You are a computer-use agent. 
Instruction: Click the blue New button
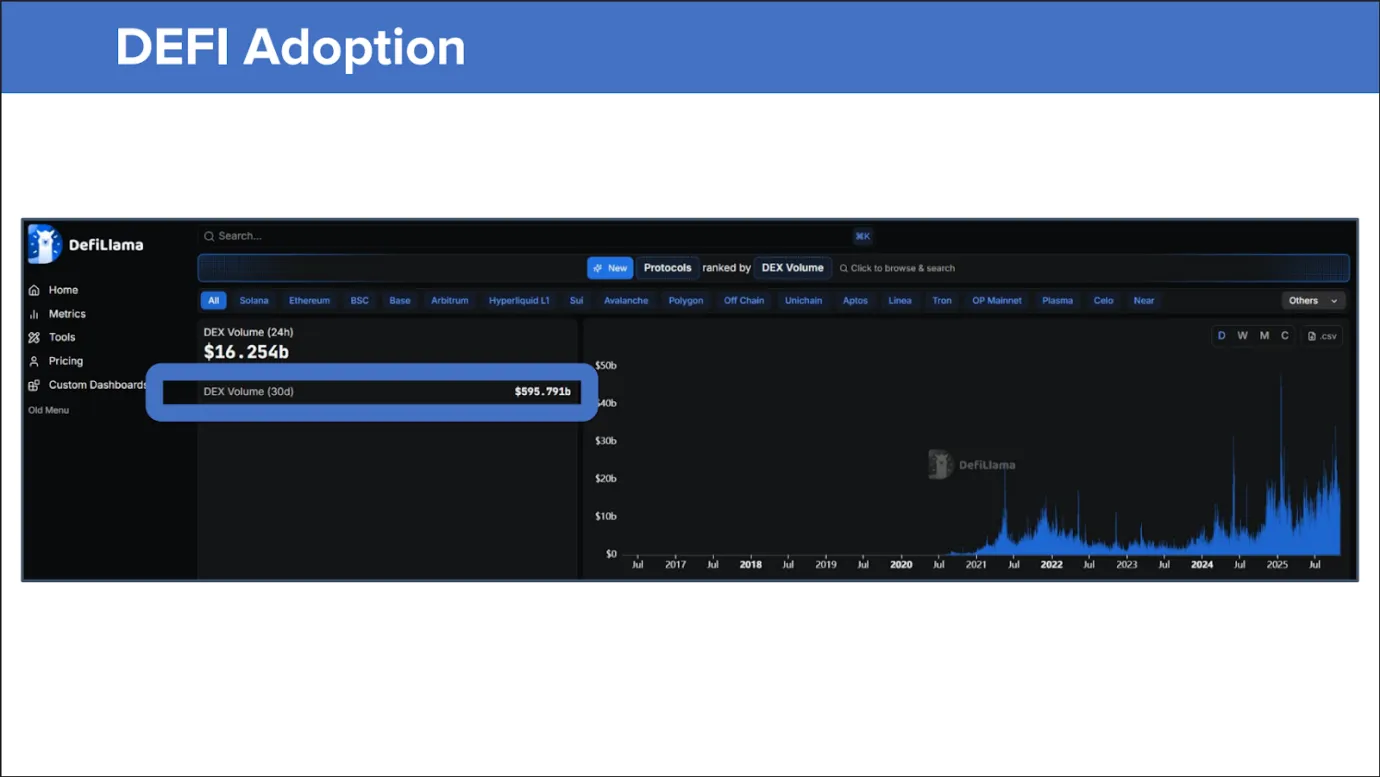click(610, 268)
